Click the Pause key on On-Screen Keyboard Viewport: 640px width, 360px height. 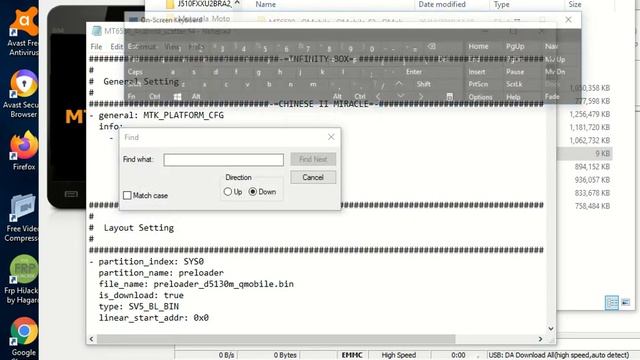coord(515,72)
